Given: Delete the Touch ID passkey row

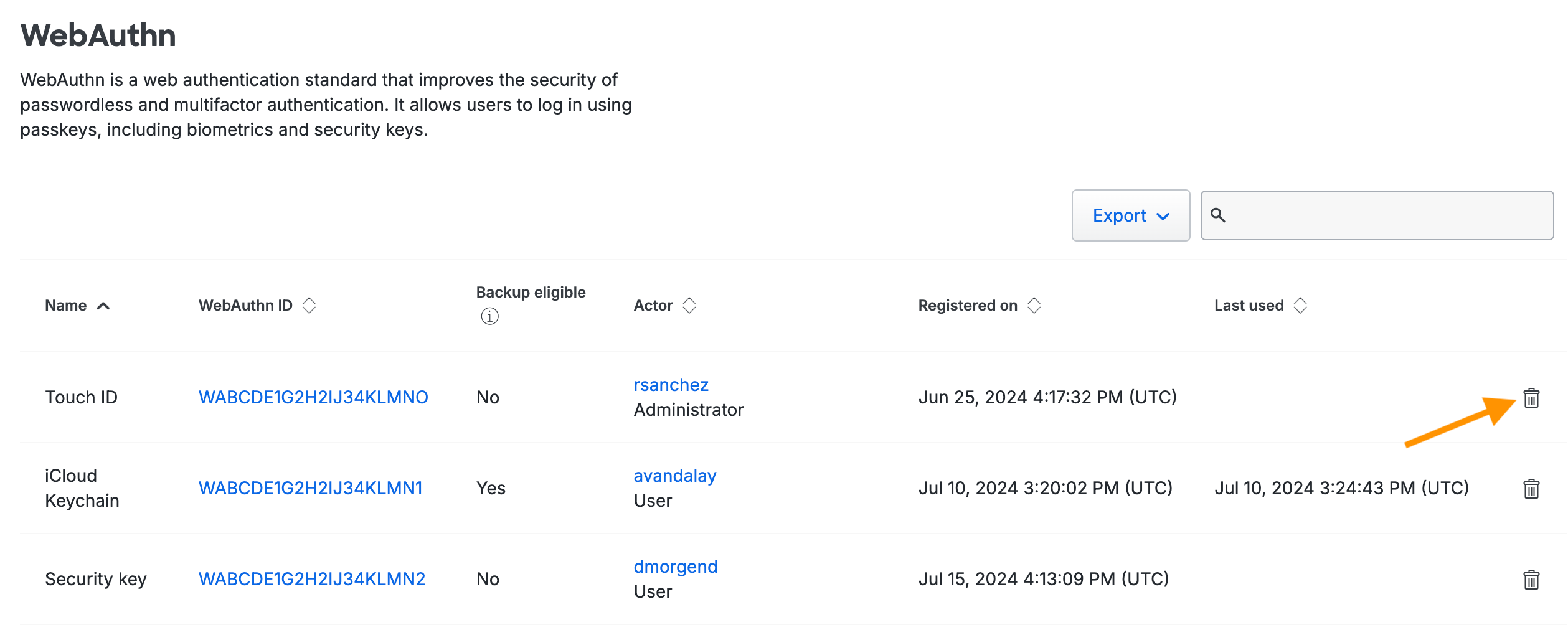Looking at the screenshot, I should 1531,398.
